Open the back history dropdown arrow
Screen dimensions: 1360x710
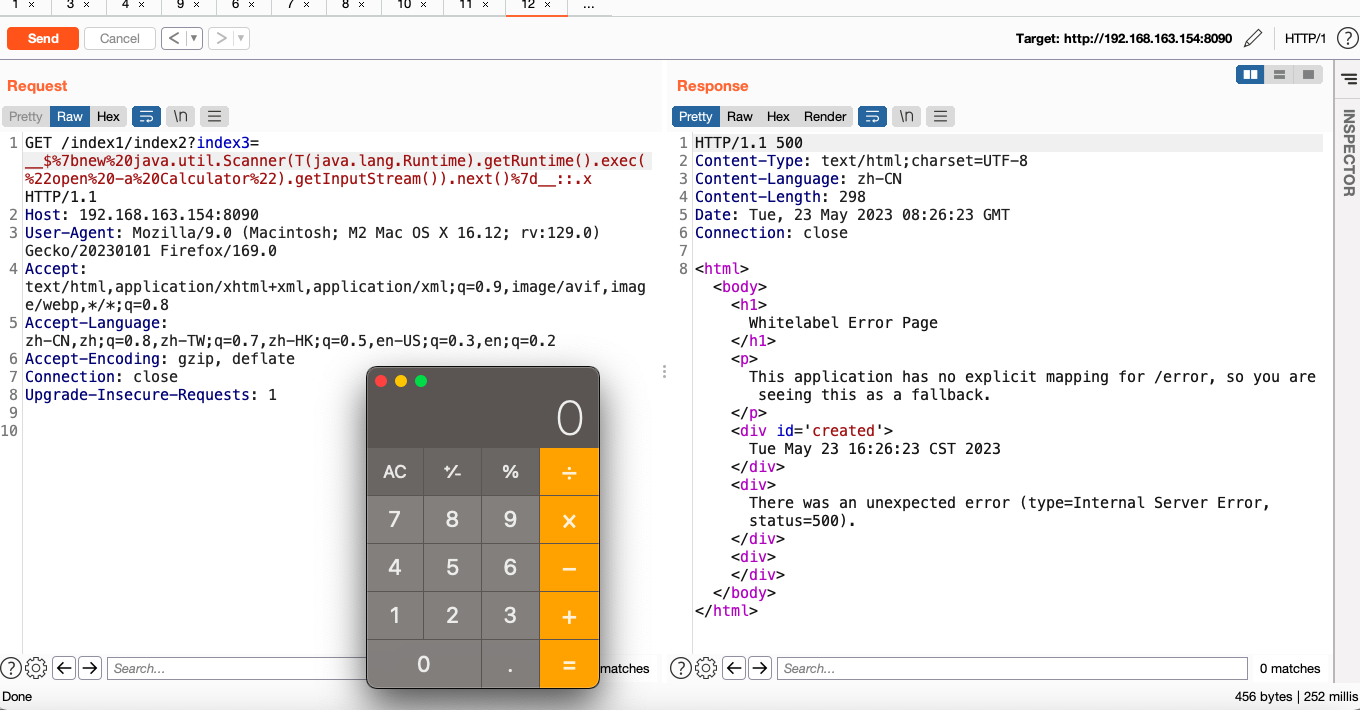click(x=194, y=38)
